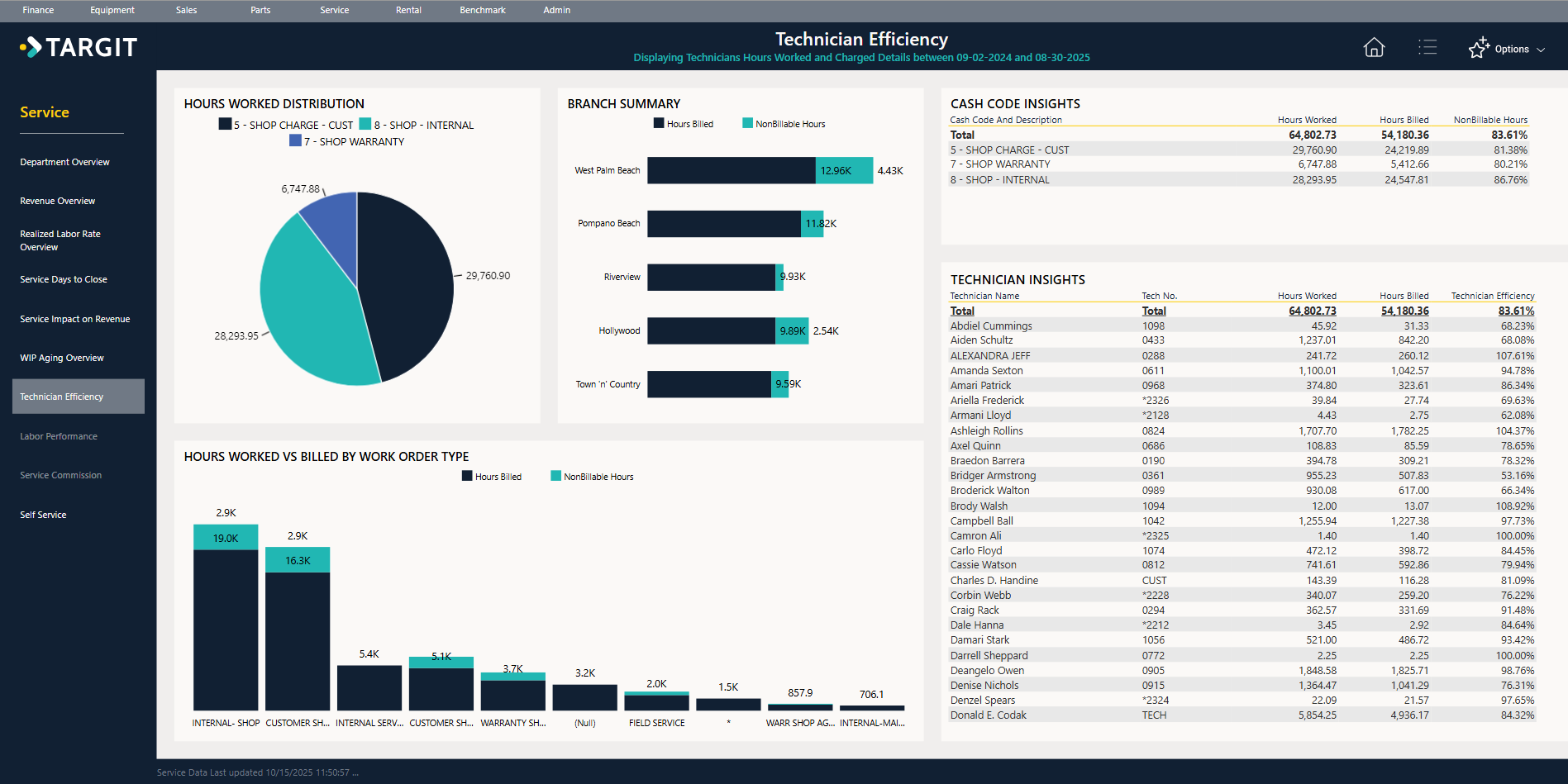Click the TARGIT logo
The width and height of the screenshot is (1568, 784).
coord(79,48)
